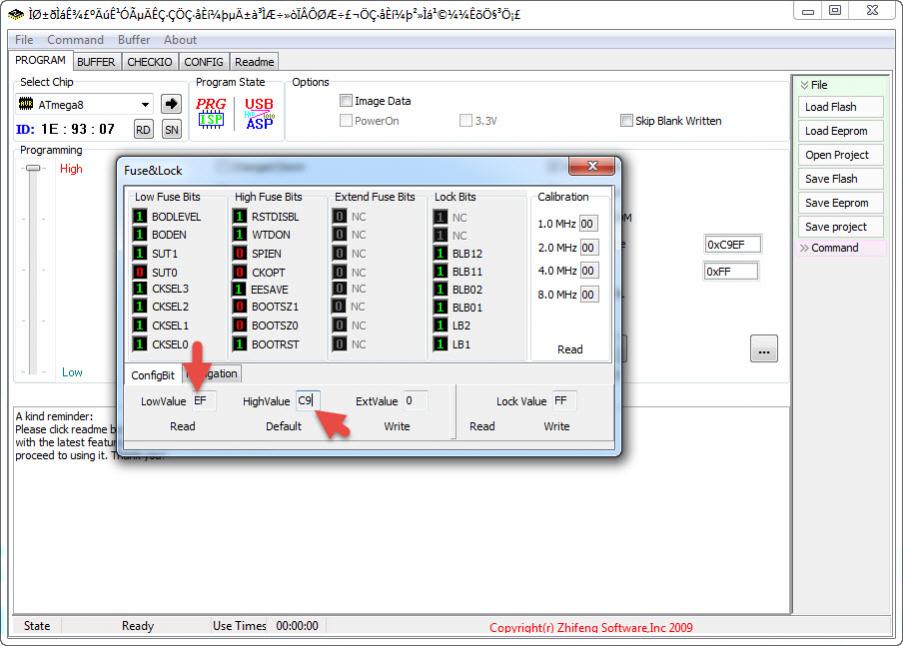Click Default in the ConfigBit panel
Viewport: 903px width, 646px height.
(x=283, y=426)
